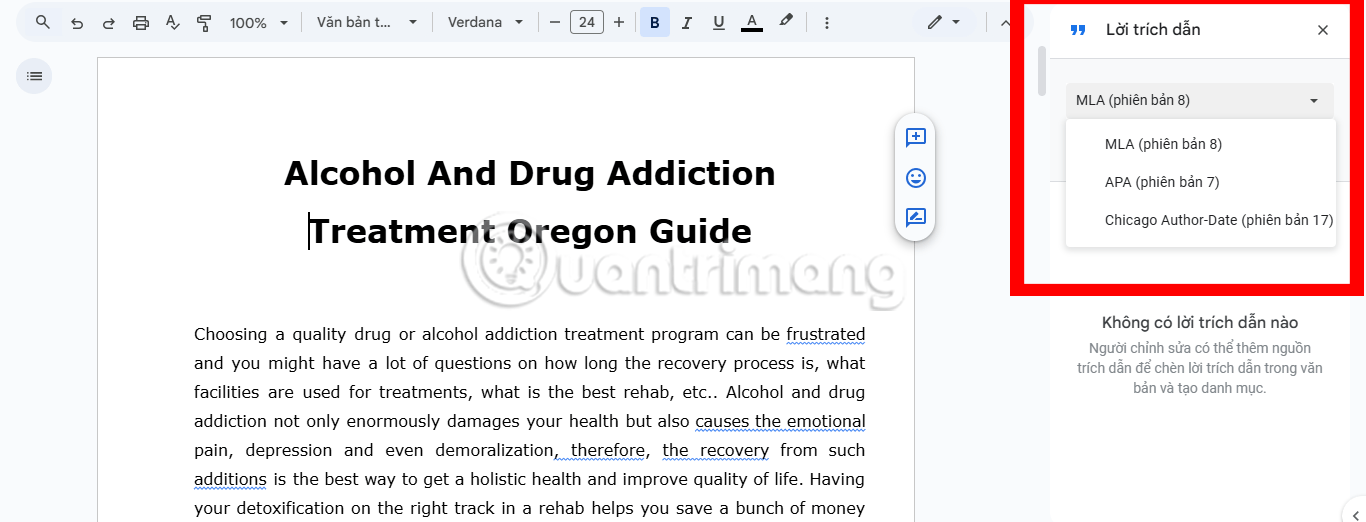Click the suggest edits icon
Screen dimensions: 1366x522
pyautogui.click(x=915, y=218)
